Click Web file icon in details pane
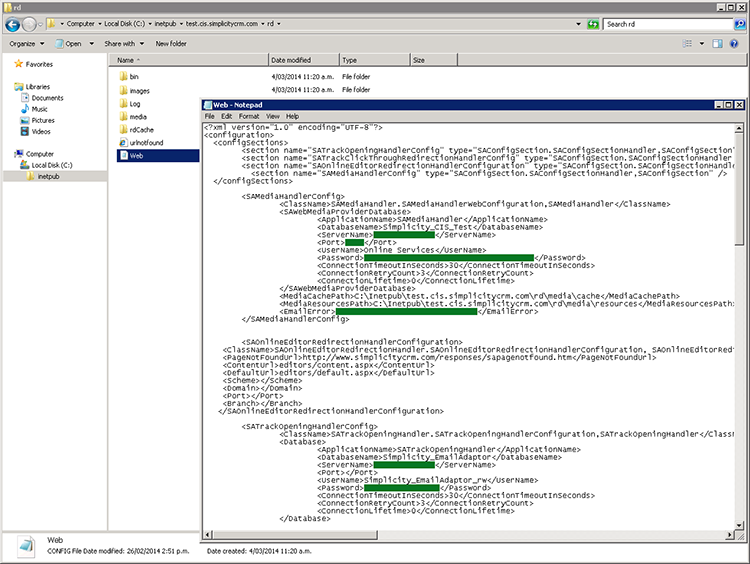 click(26, 546)
